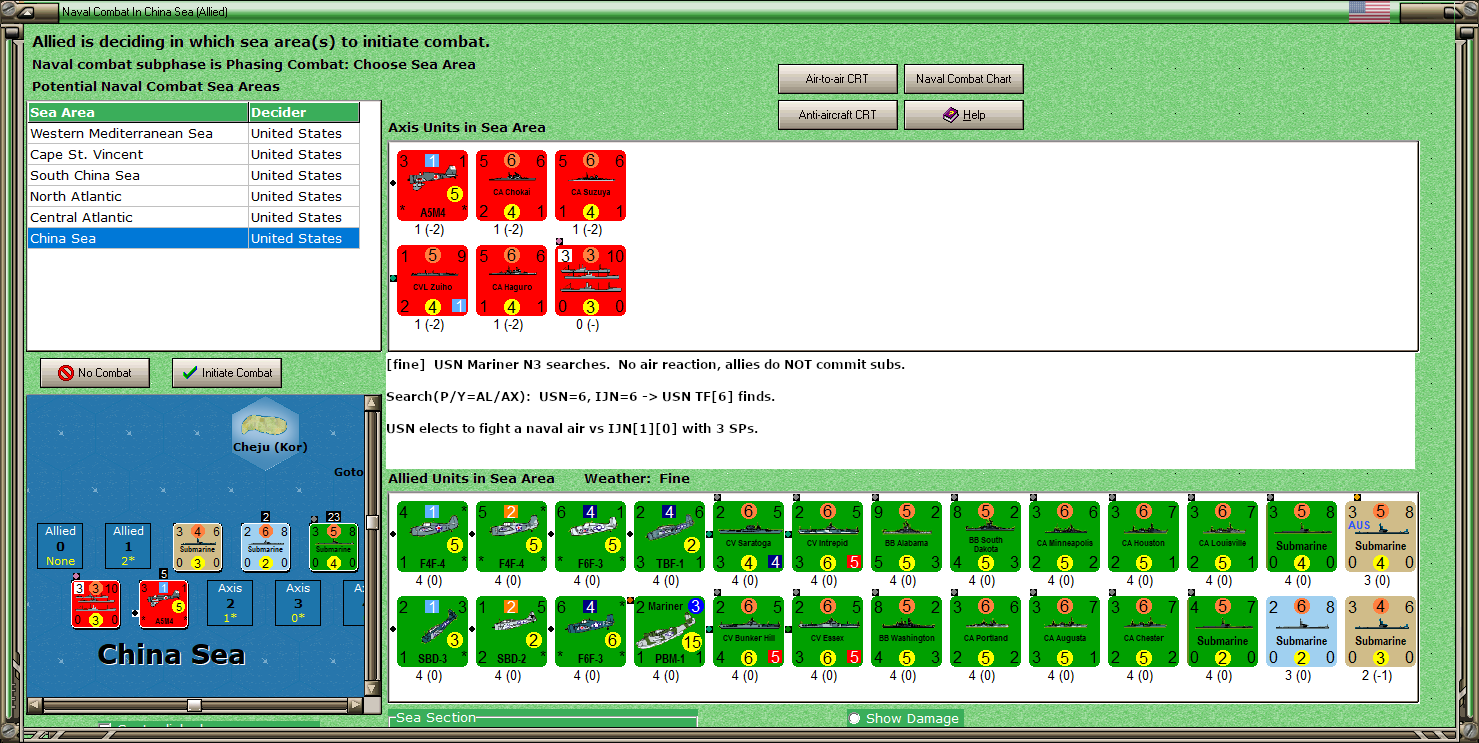Open the Air-to-air CRT chart
Image resolution: width=1479 pixels, height=743 pixels.
[837, 79]
